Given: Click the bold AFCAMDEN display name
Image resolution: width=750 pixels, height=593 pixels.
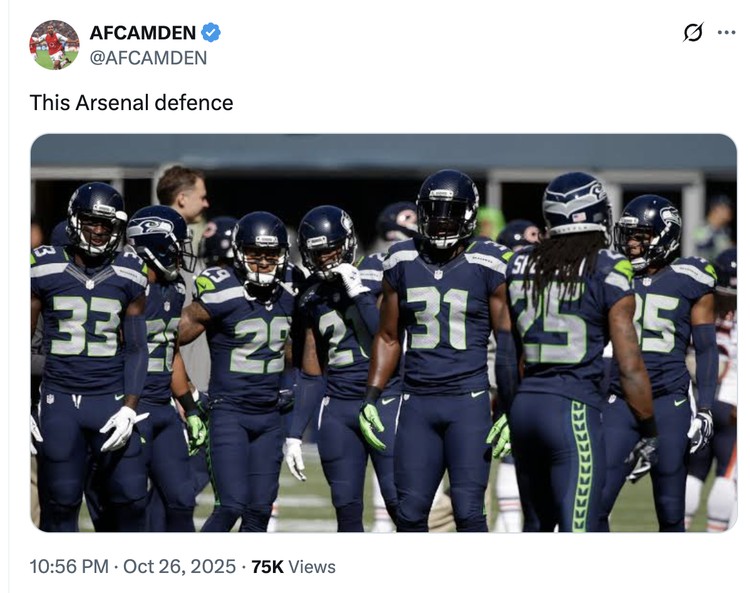Looking at the screenshot, I should tap(142, 32).
